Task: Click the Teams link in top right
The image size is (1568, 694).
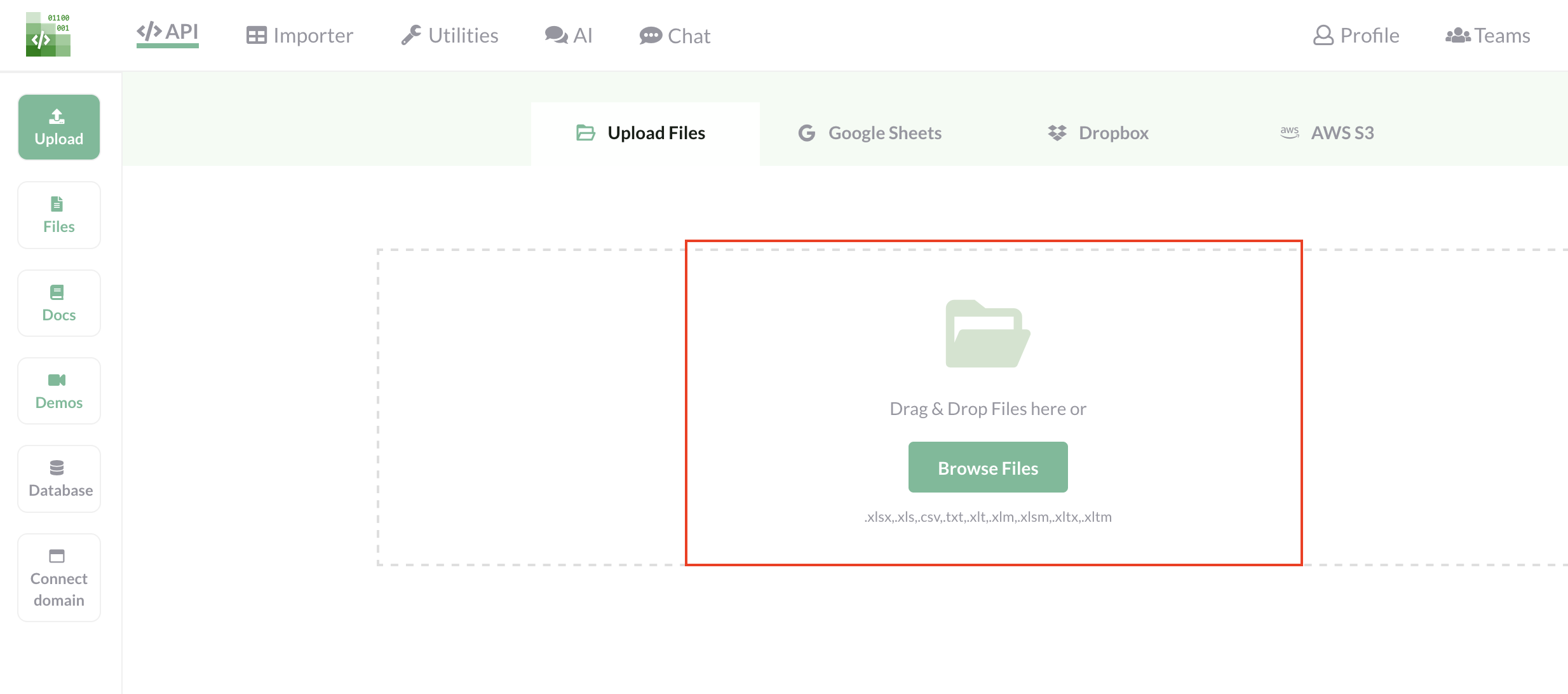Action: (1487, 35)
